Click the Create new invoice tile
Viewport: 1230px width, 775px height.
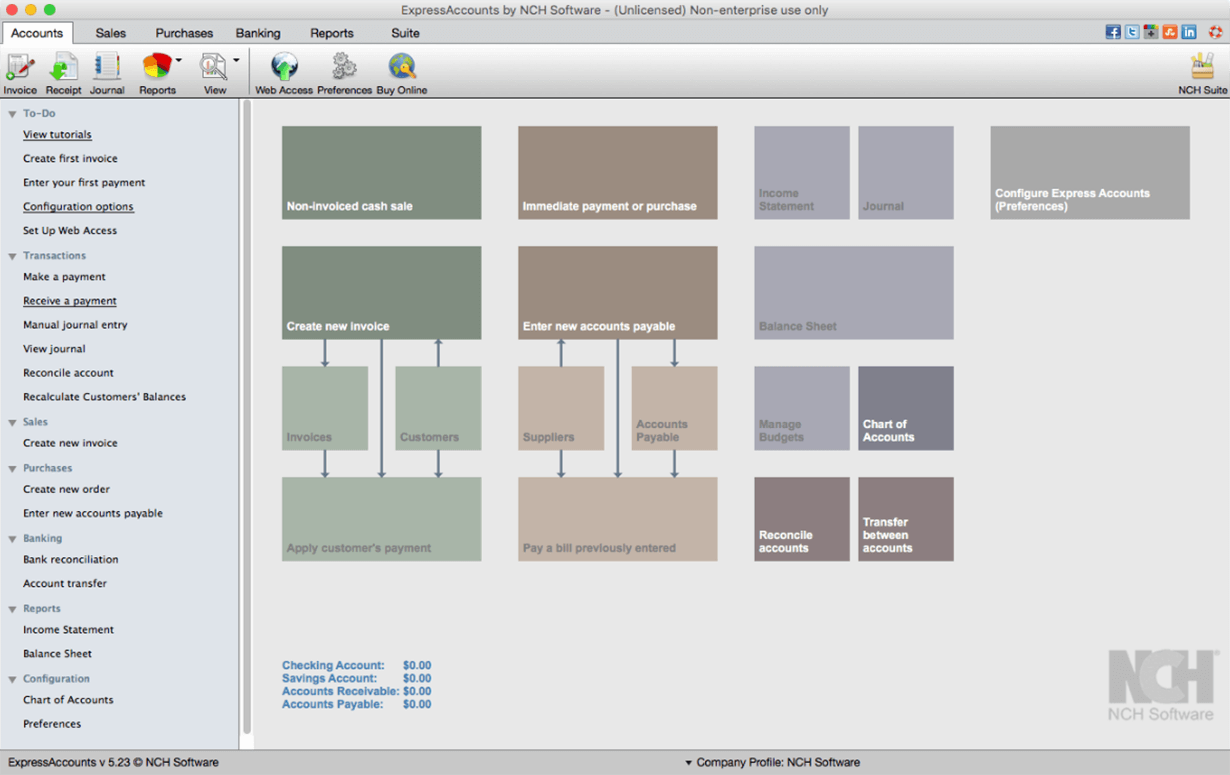[381, 293]
